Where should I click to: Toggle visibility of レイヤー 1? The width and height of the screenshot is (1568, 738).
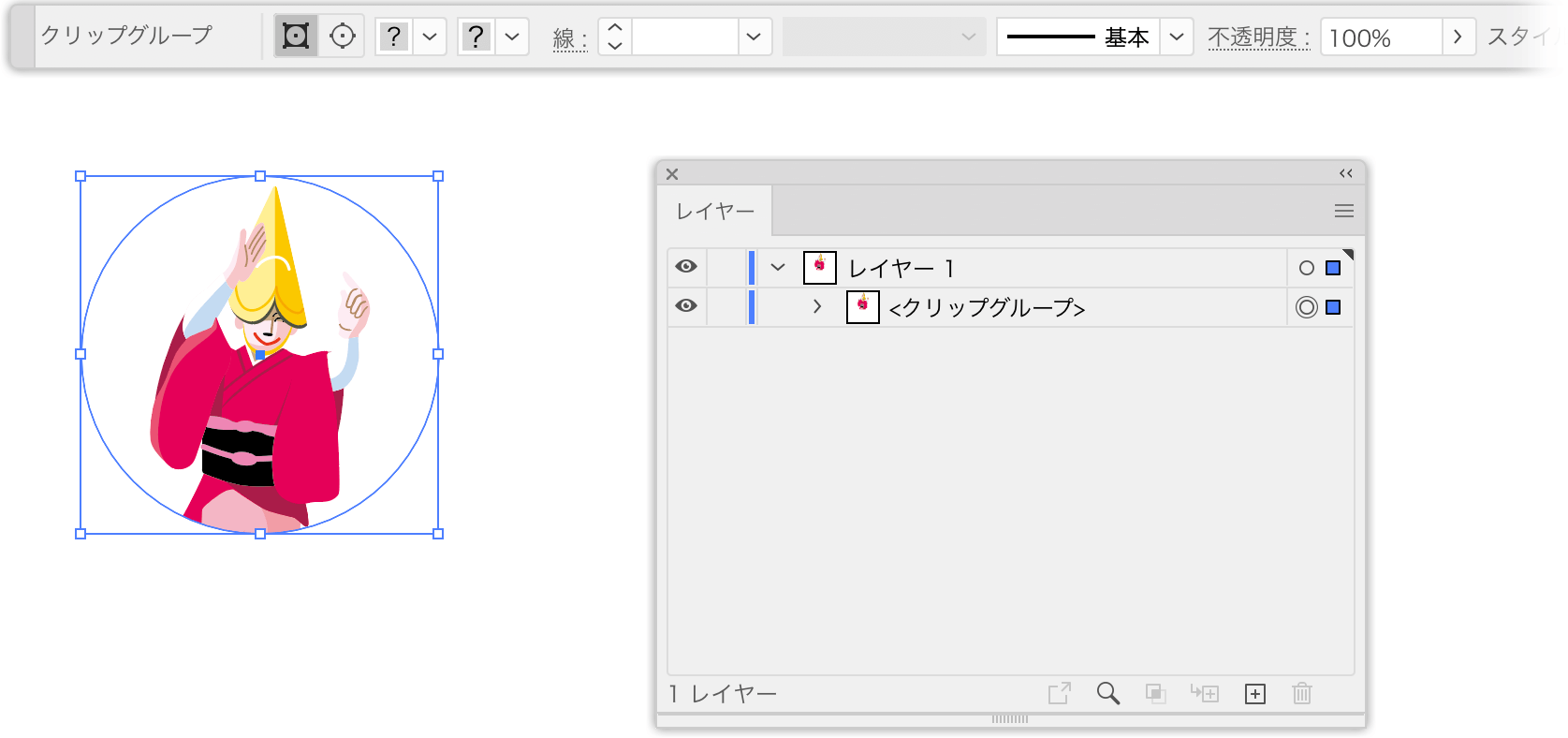point(686,267)
